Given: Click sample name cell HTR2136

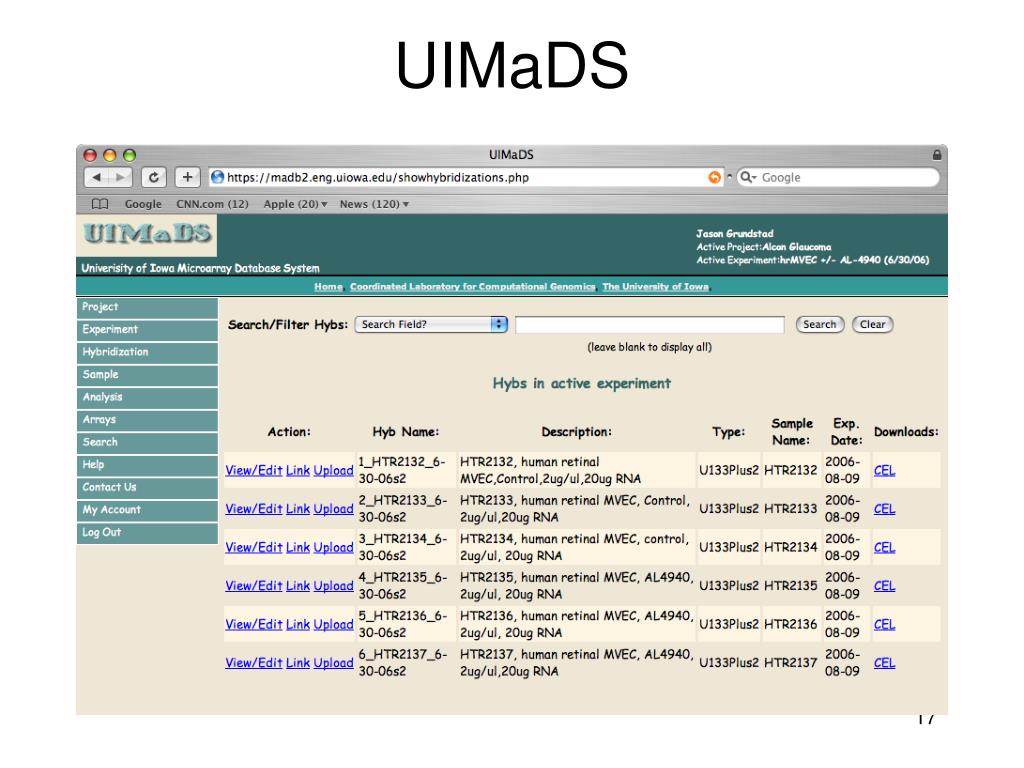Looking at the screenshot, I should click(x=790, y=624).
